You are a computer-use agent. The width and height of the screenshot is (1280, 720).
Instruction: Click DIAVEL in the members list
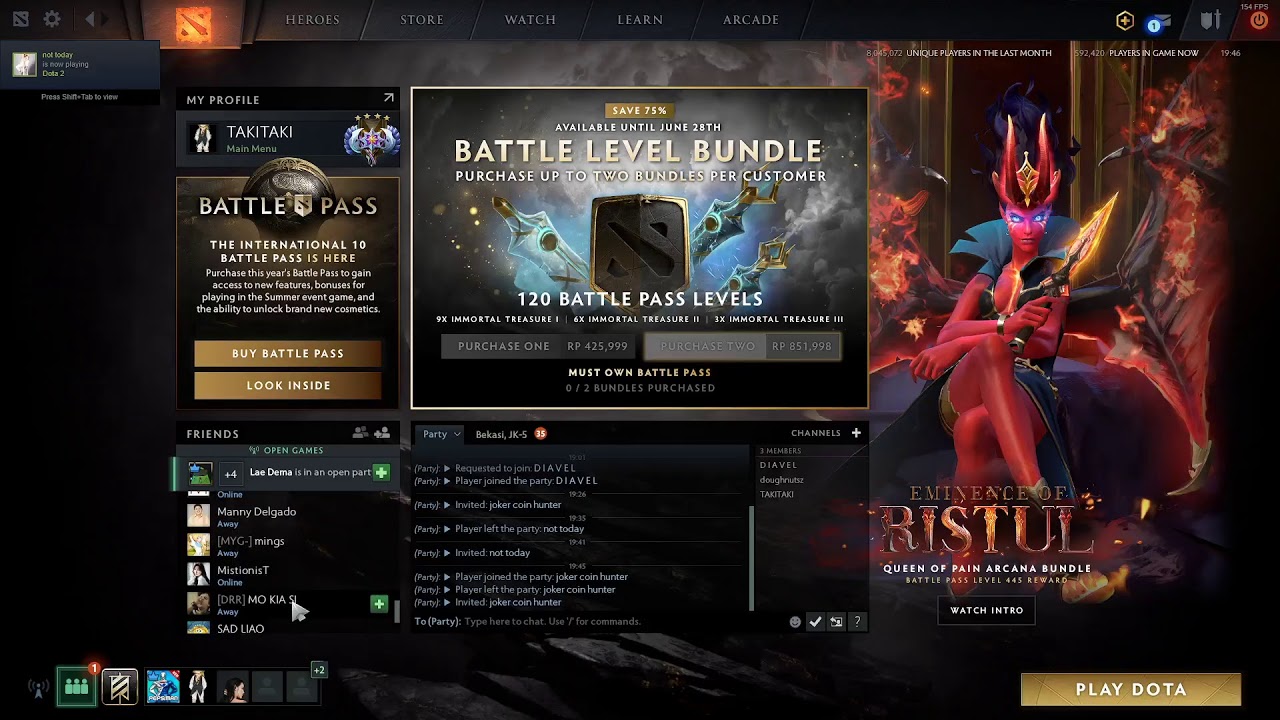click(779, 465)
